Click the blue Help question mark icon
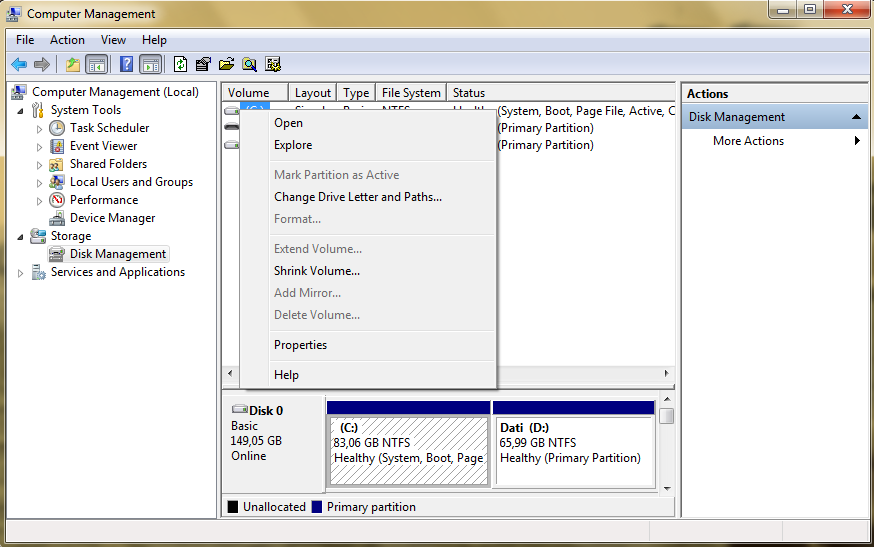 coord(126,64)
